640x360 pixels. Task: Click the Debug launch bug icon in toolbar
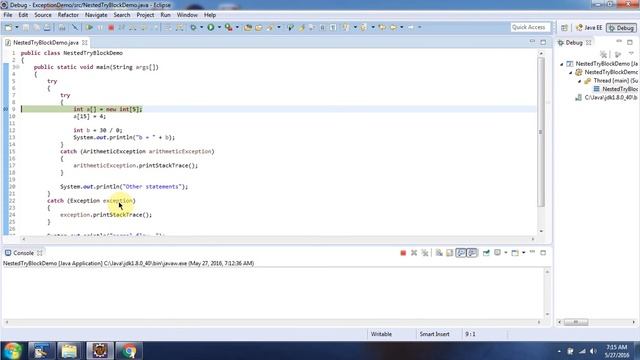(193, 27)
